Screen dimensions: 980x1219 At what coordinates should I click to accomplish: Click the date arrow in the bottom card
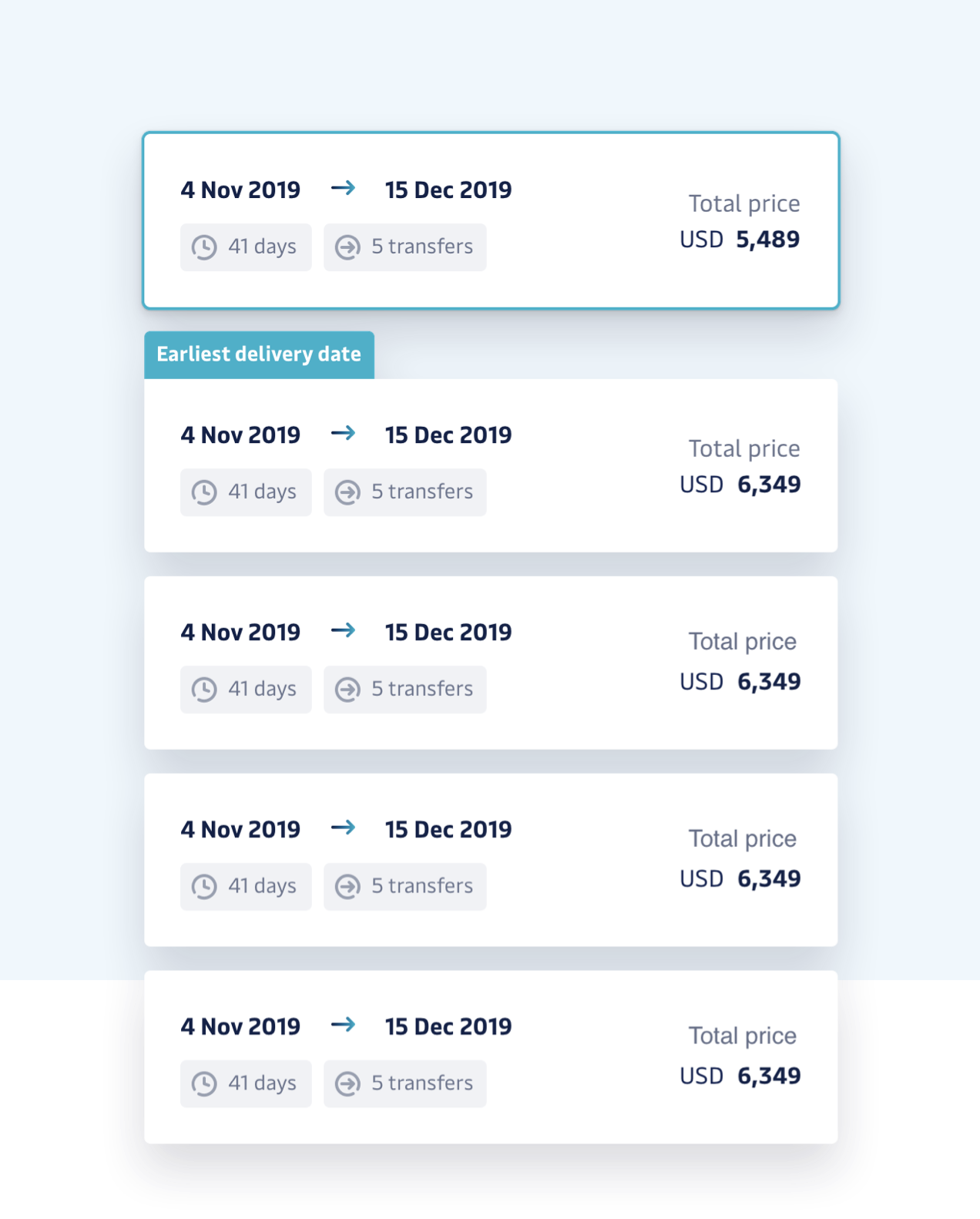[x=343, y=1025]
